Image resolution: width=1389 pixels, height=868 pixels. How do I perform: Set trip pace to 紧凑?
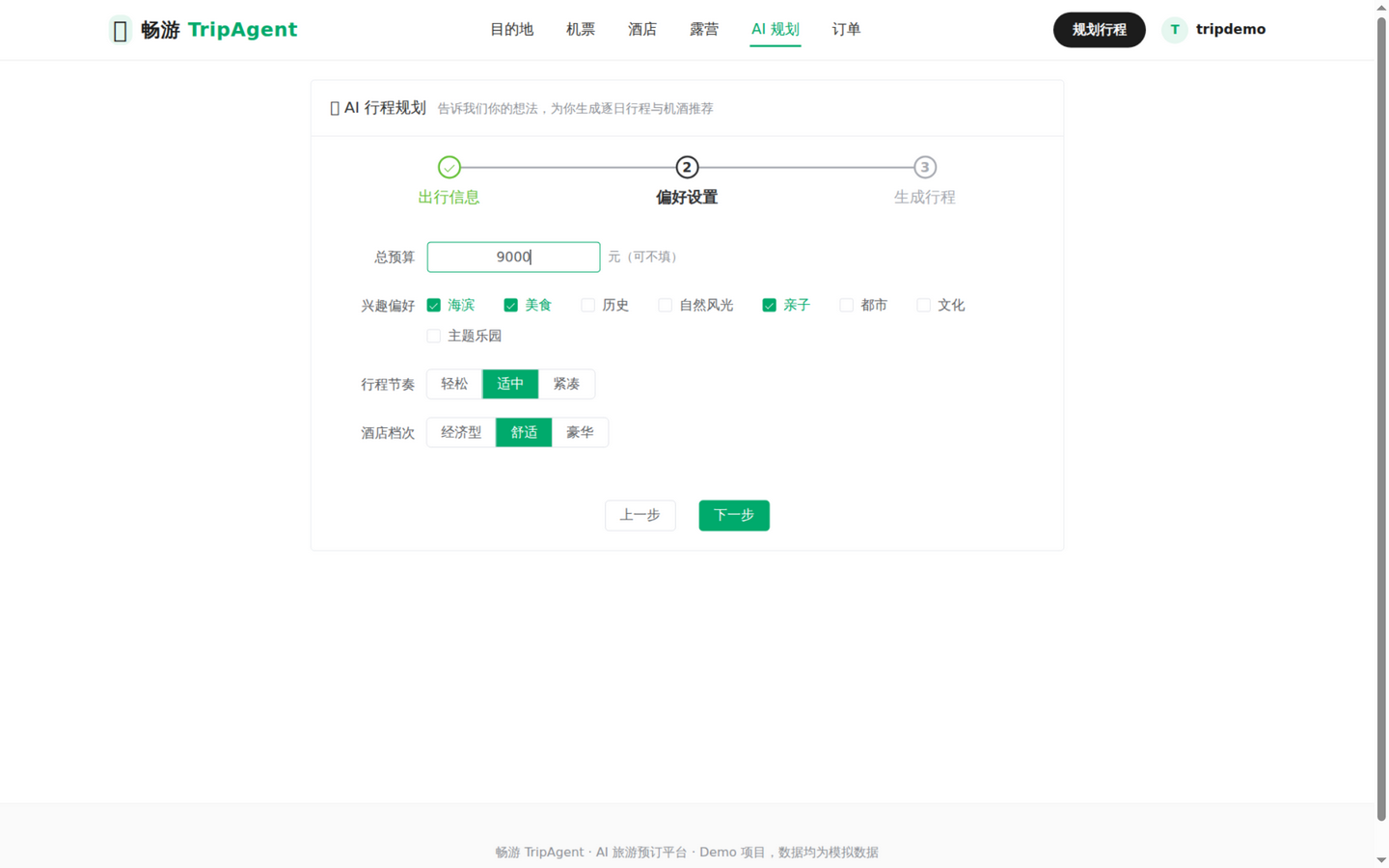coord(566,384)
